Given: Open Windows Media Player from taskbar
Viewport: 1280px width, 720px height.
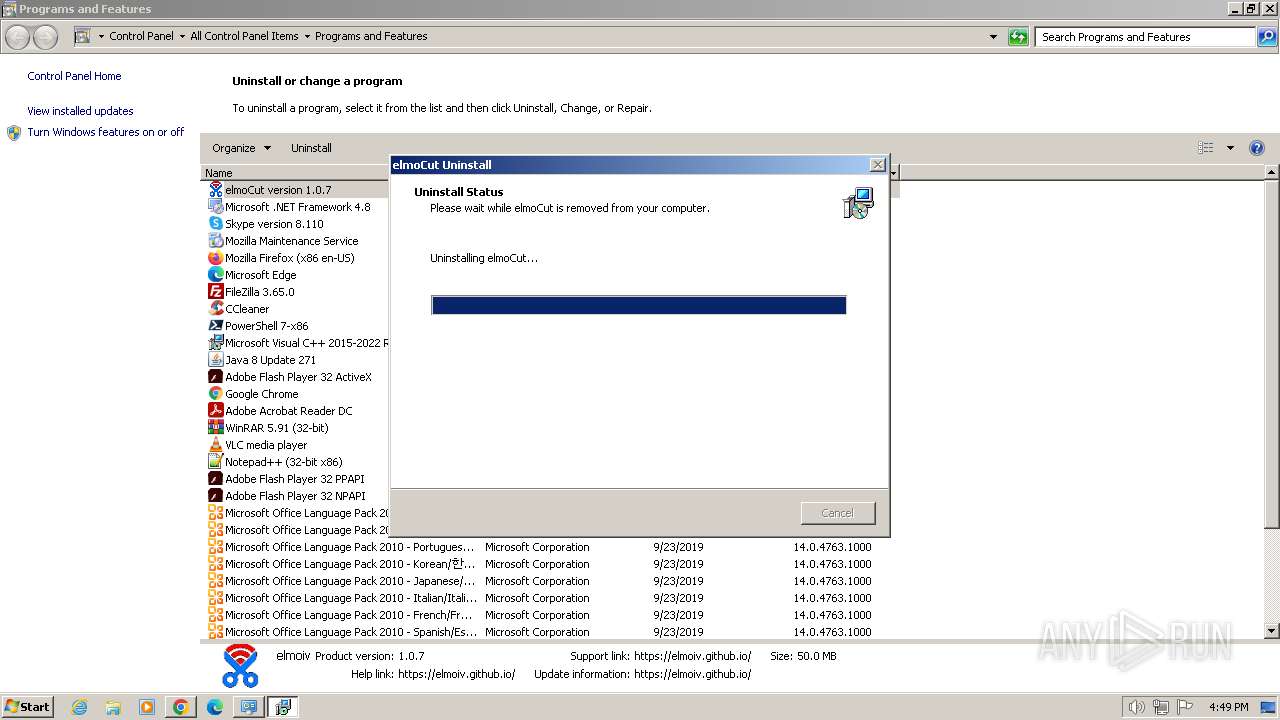Looking at the screenshot, I should tap(147, 707).
